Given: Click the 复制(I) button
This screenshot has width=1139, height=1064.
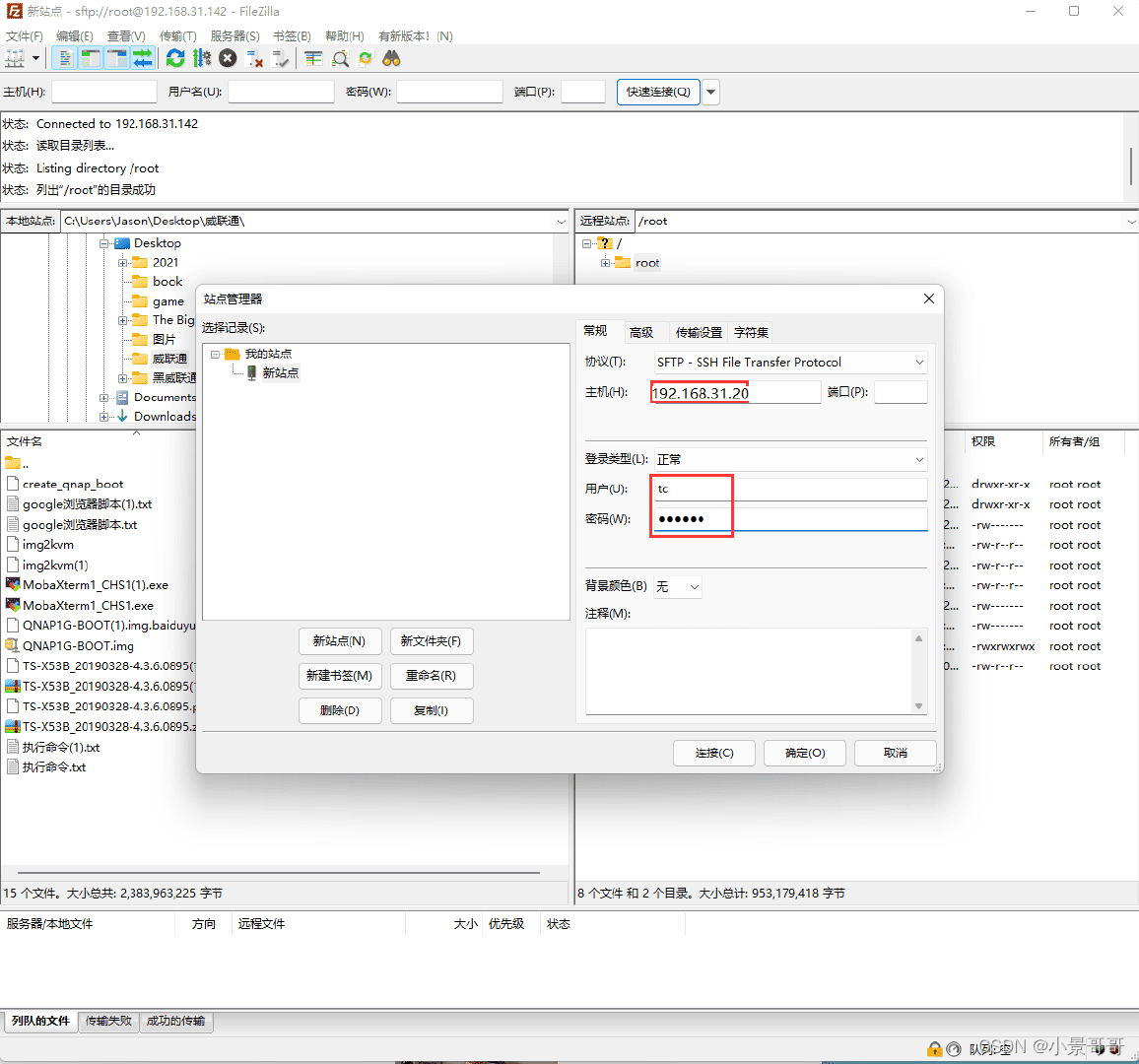Looking at the screenshot, I should click(432, 711).
